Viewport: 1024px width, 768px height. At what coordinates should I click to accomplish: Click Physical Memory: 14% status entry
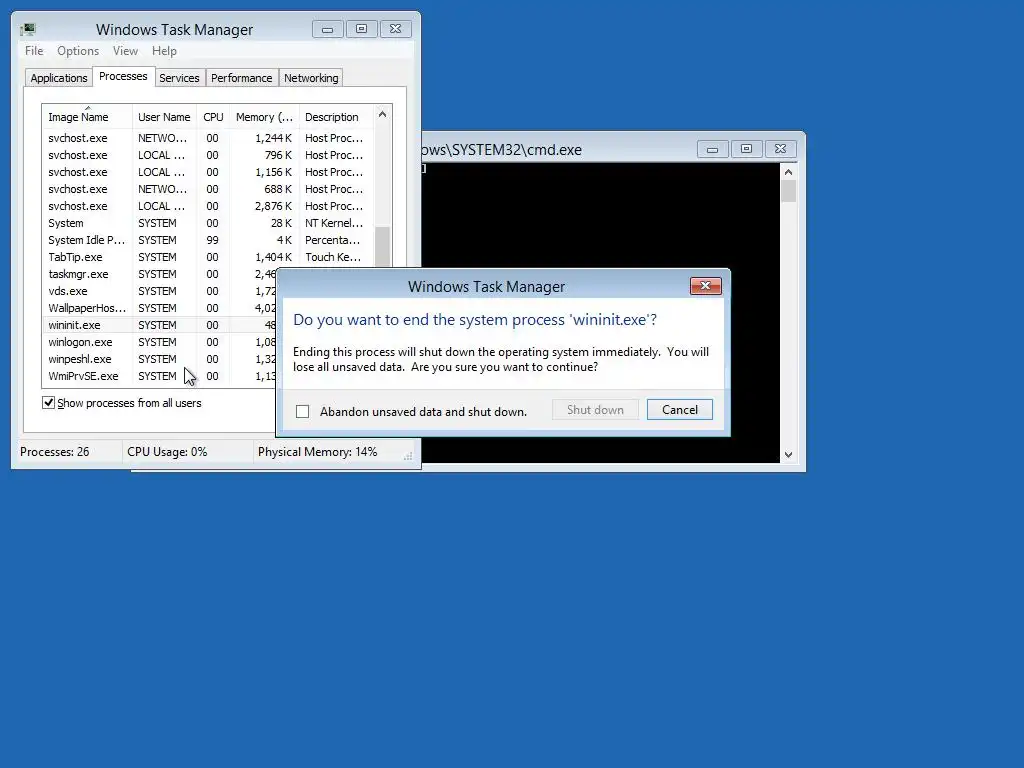coord(317,452)
